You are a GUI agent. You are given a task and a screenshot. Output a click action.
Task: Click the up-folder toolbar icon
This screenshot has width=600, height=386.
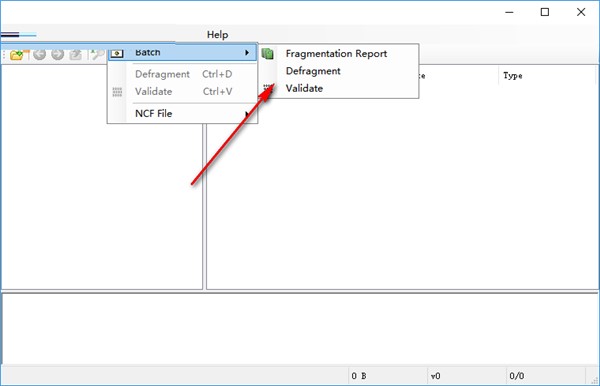75,55
